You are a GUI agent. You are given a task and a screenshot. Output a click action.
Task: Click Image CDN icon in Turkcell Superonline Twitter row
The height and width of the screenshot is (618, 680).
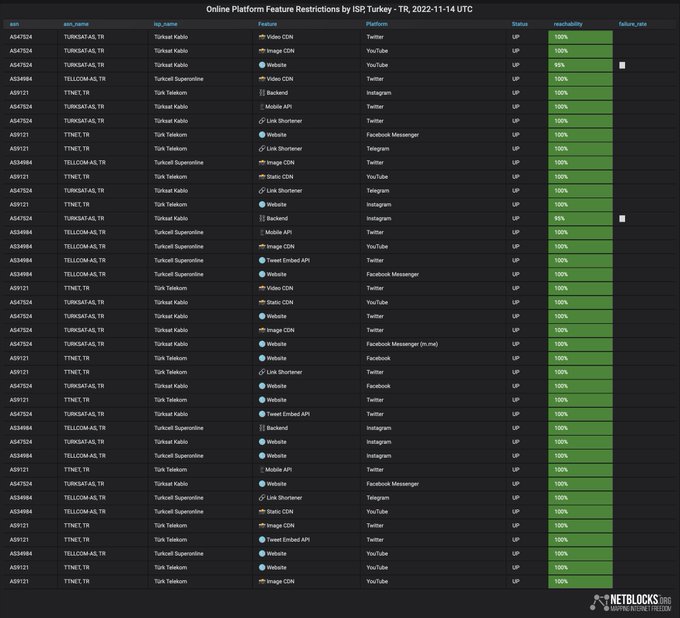pyautogui.click(x=262, y=163)
